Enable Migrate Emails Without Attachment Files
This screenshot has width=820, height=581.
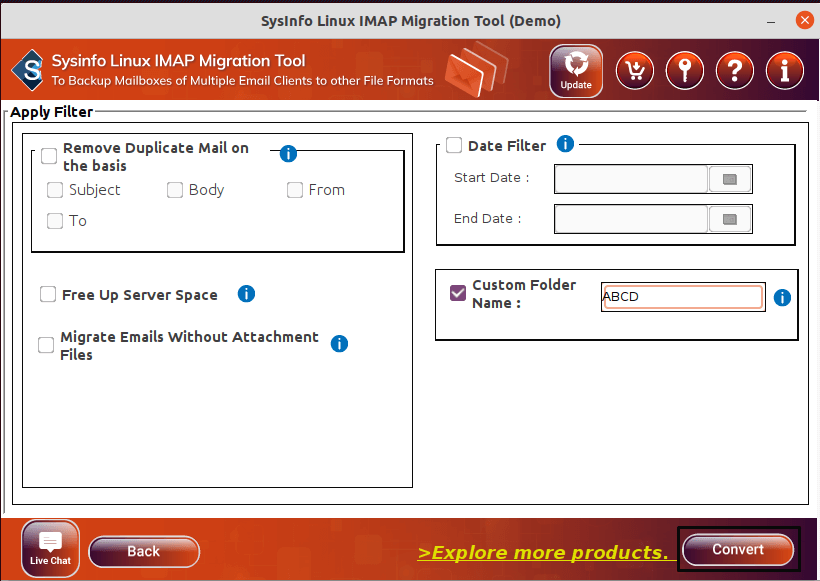[46, 345]
